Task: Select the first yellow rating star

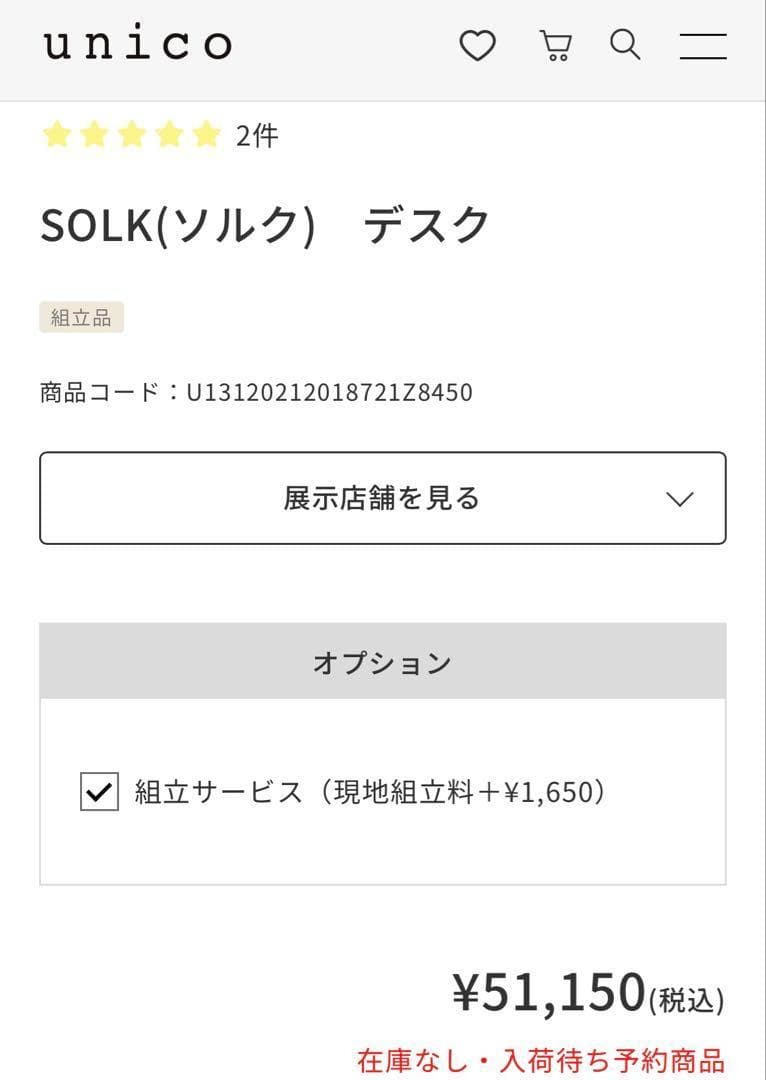Action: click(x=57, y=133)
